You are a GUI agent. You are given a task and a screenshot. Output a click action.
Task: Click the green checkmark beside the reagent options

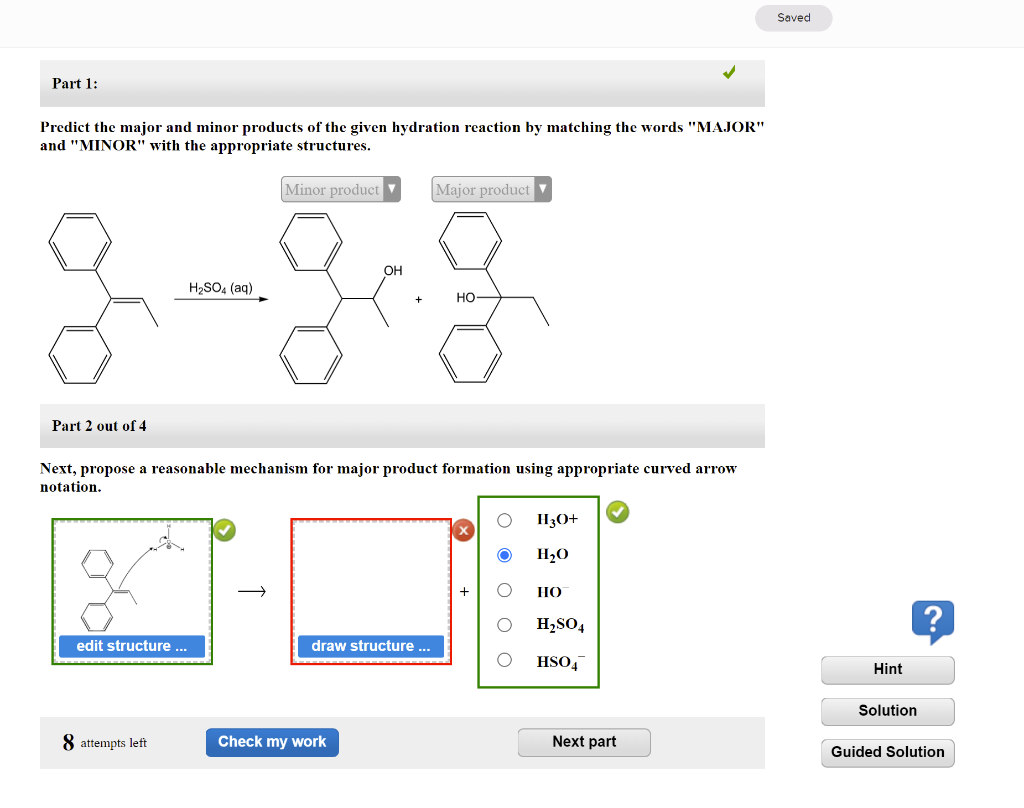click(x=617, y=512)
